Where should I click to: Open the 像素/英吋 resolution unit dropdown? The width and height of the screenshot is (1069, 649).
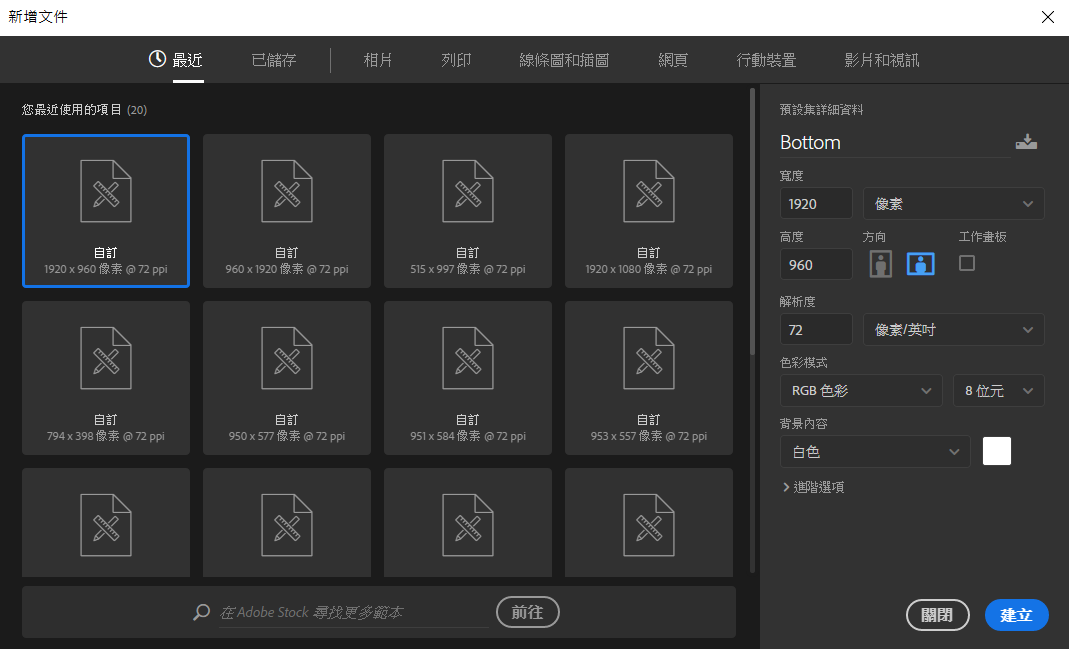pos(954,330)
